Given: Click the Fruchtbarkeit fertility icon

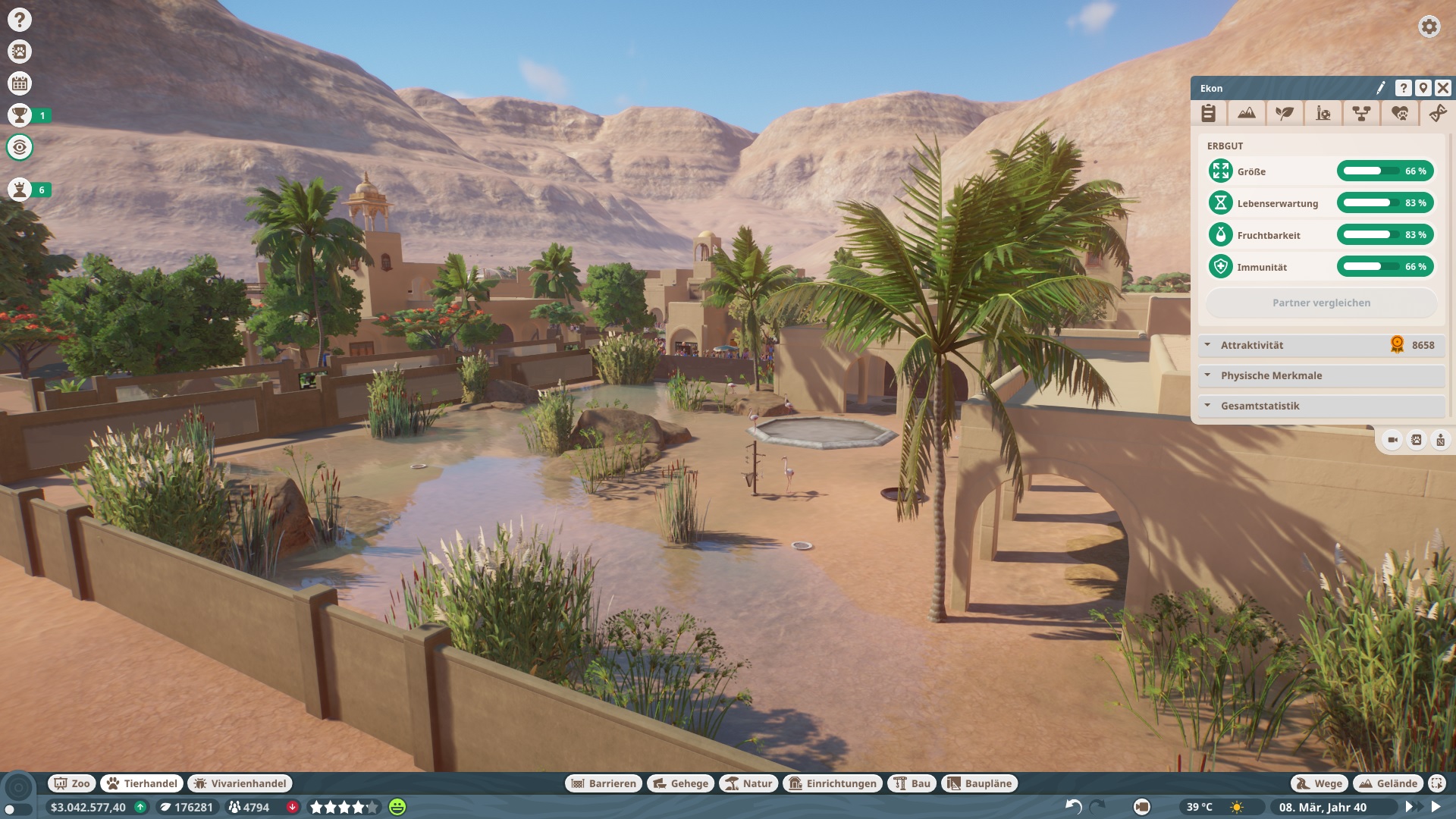Looking at the screenshot, I should tap(1220, 235).
